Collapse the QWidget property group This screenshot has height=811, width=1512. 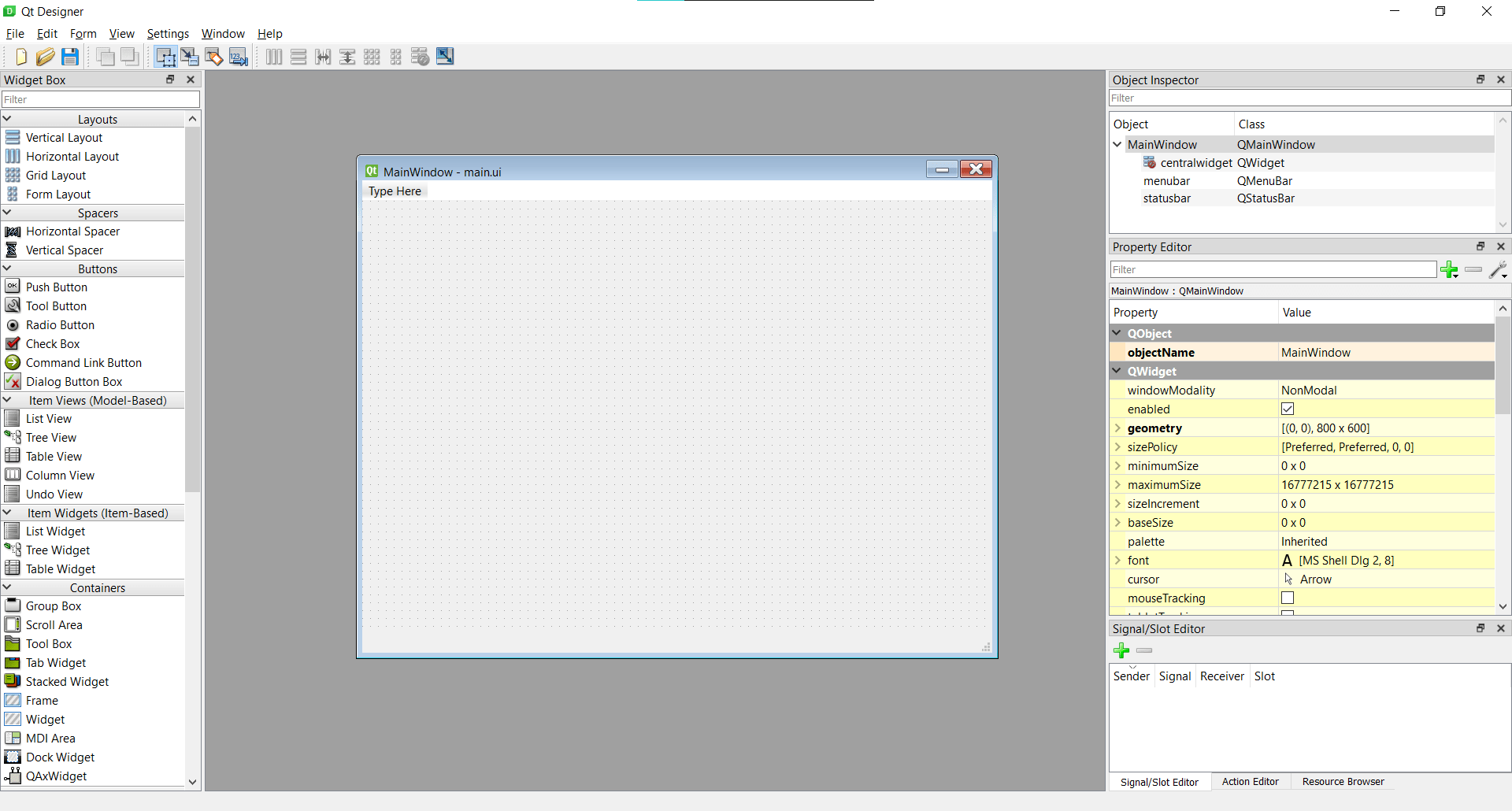click(x=1117, y=370)
